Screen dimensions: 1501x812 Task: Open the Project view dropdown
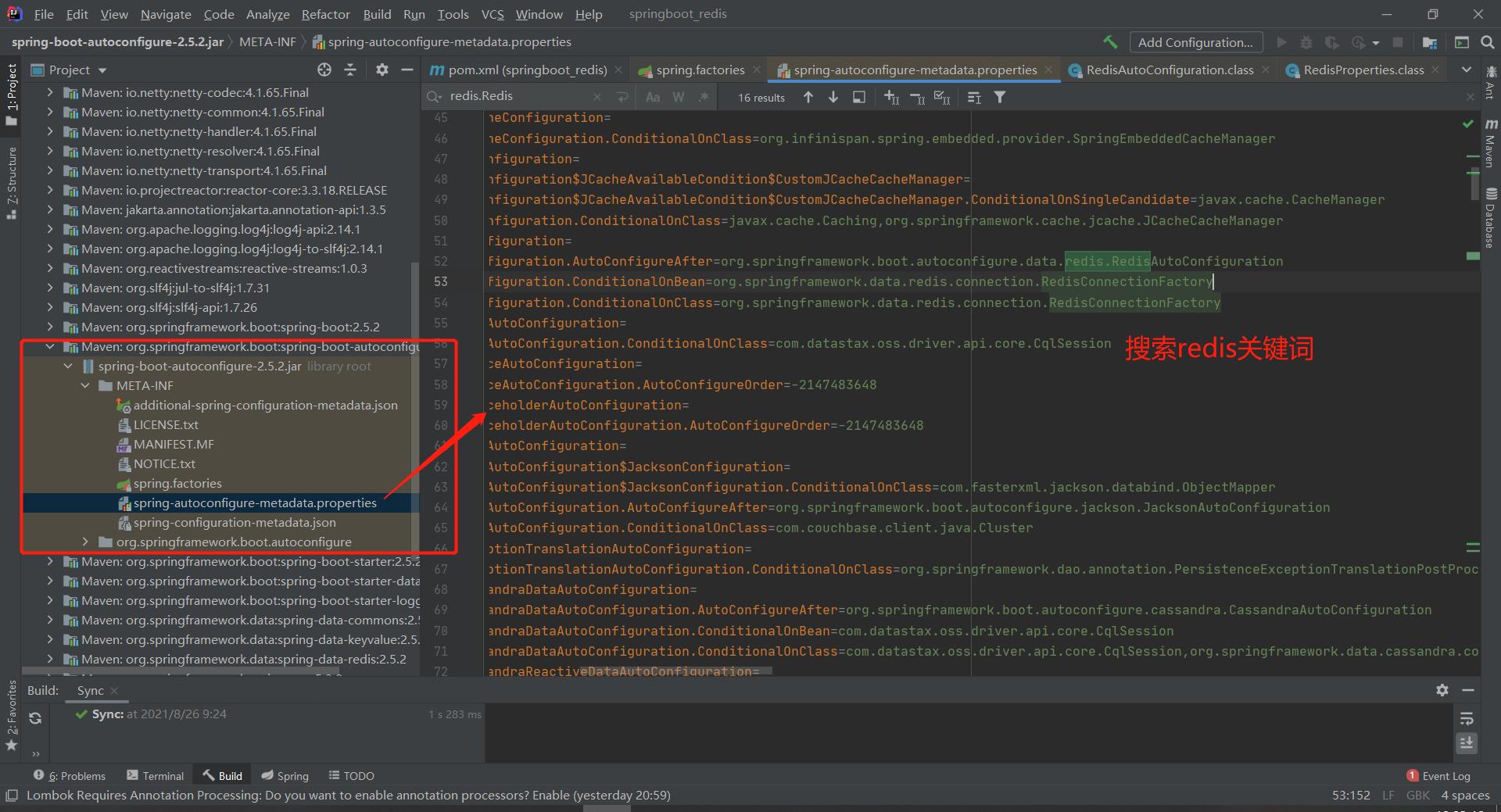[x=70, y=70]
